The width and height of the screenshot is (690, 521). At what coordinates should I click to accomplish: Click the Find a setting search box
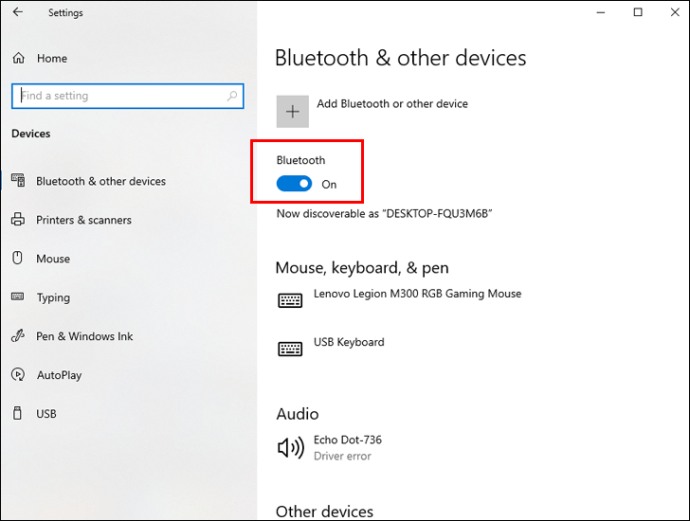point(128,96)
